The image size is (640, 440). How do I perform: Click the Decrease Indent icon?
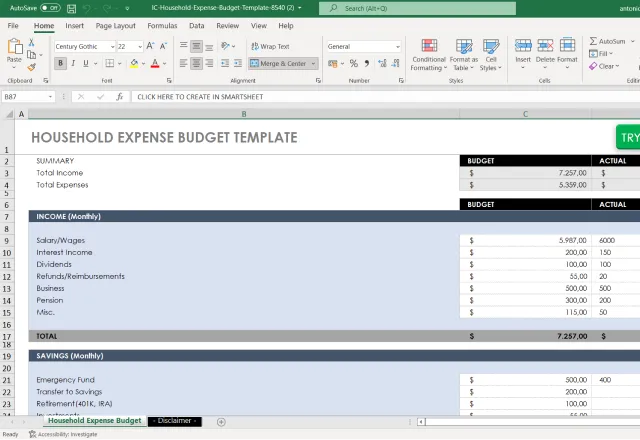(x=225, y=63)
